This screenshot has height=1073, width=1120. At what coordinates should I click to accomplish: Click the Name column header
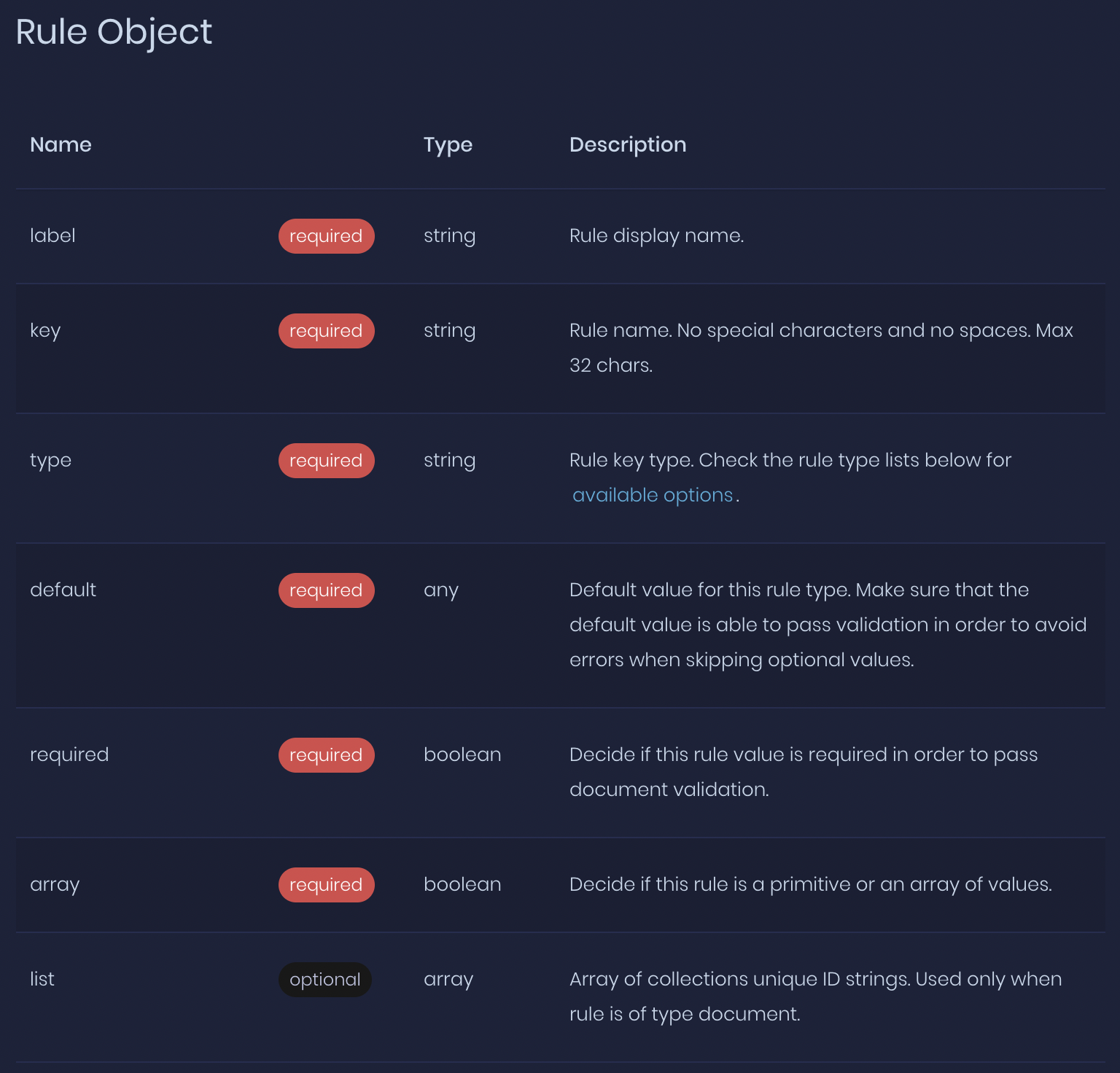coord(61,144)
